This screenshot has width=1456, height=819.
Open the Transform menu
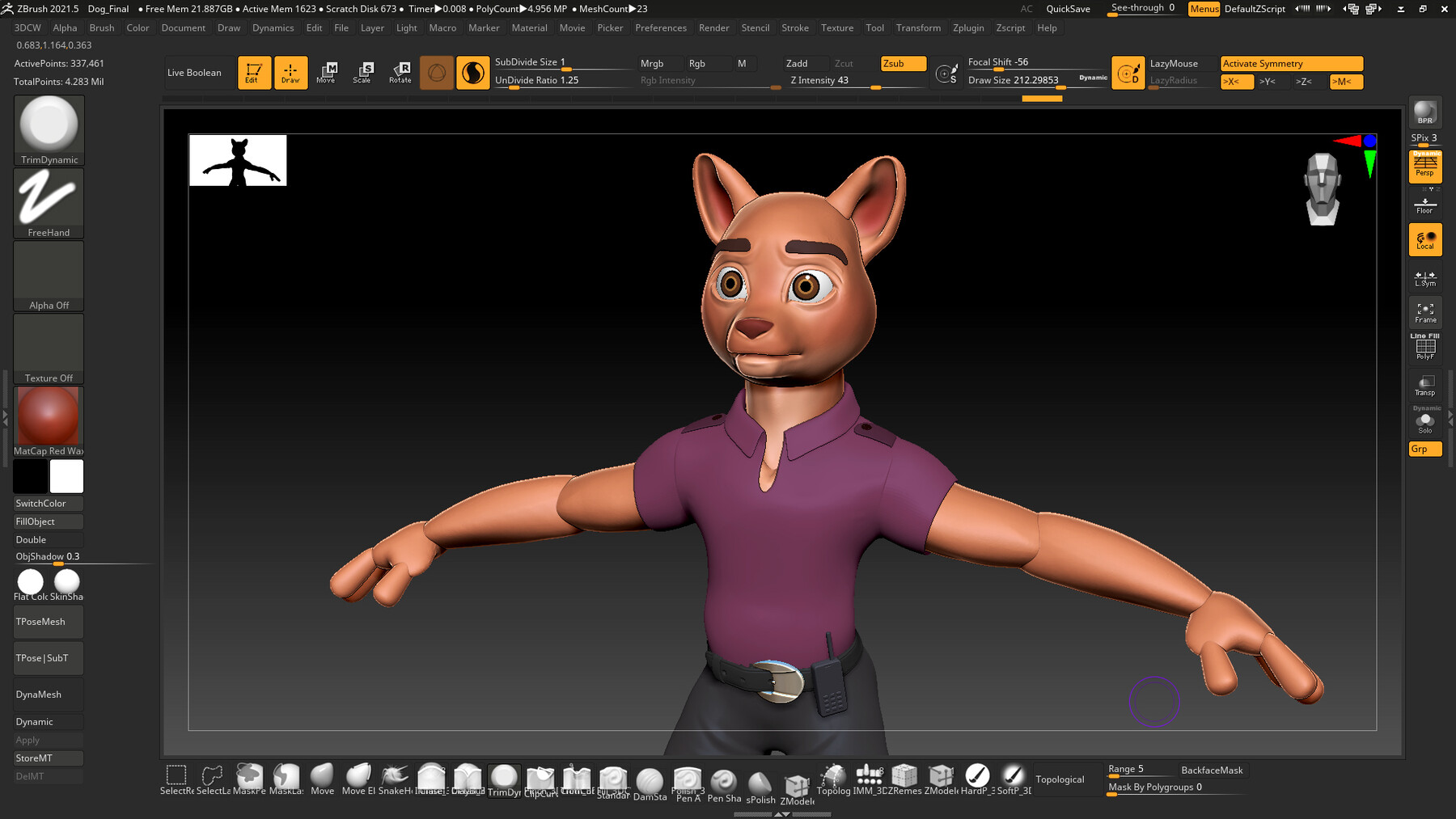tap(918, 27)
